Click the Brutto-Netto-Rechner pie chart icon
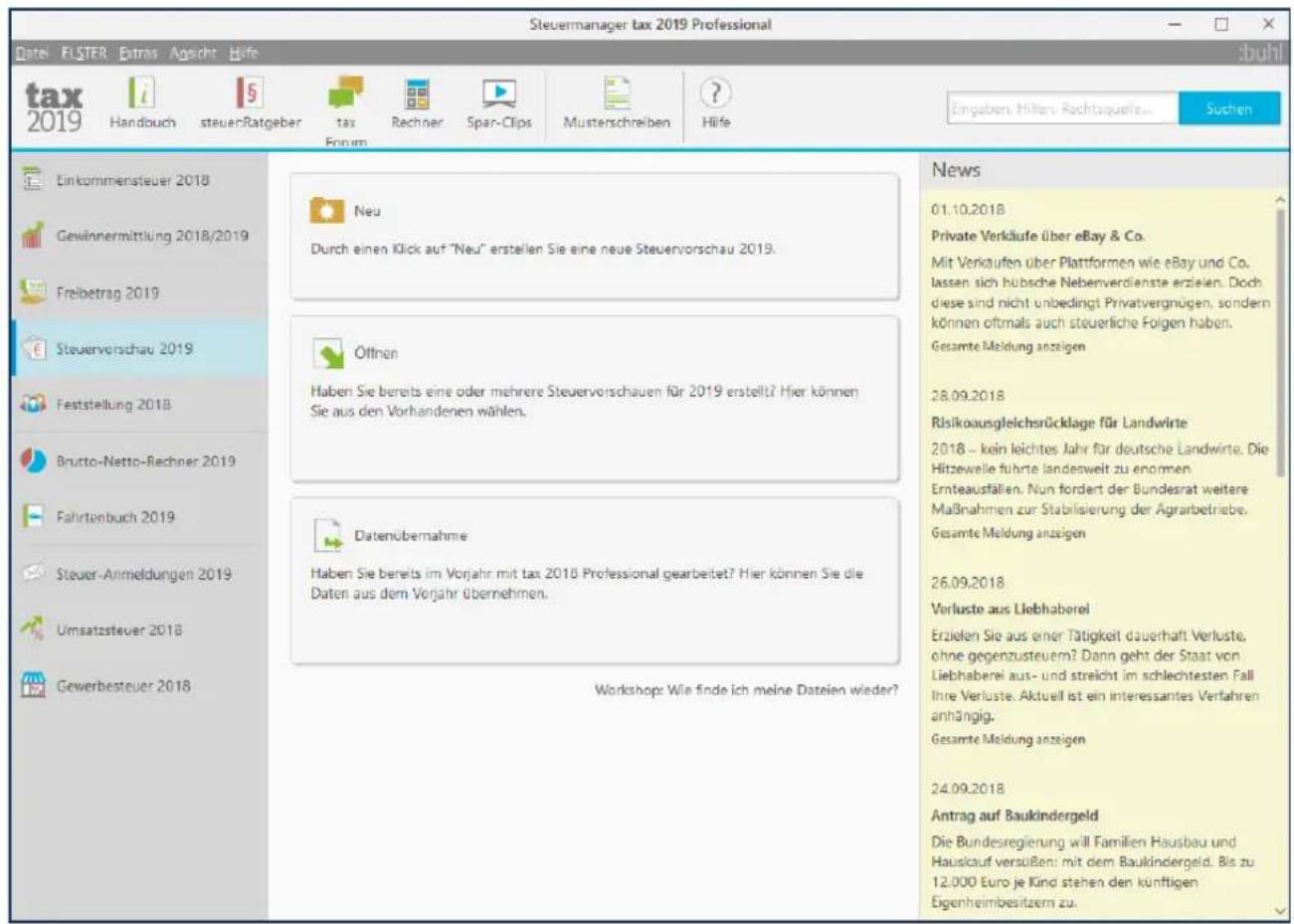Screen dimensions: 1294x924 33,461
